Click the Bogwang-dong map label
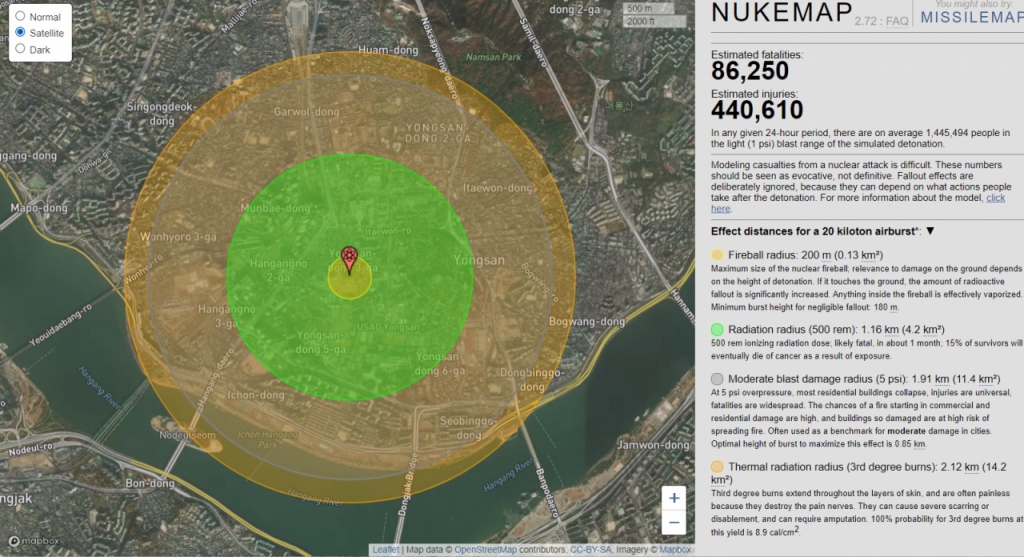This screenshot has height=557, width=1024. click(586, 321)
